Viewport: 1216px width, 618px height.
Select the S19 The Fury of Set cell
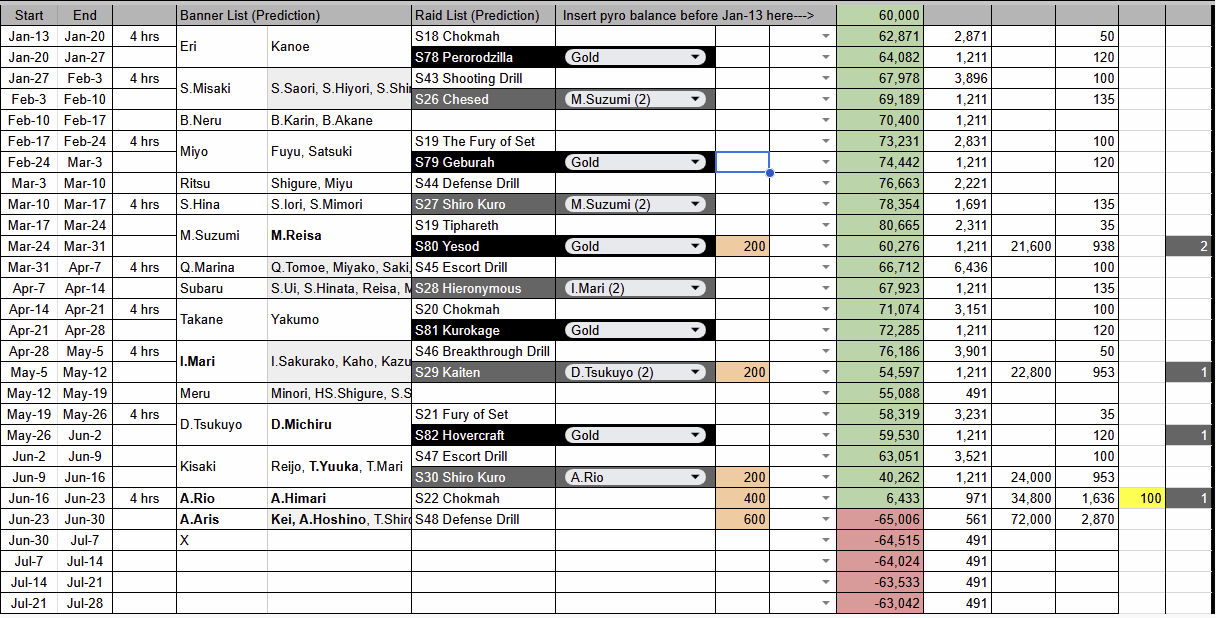[x=484, y=141]
